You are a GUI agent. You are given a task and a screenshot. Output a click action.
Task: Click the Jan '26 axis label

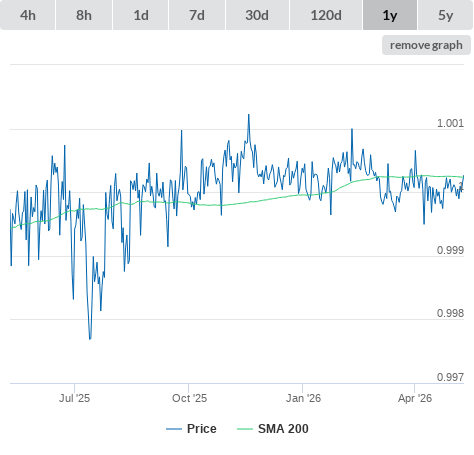pyautogui.click(x=303, y=398)
